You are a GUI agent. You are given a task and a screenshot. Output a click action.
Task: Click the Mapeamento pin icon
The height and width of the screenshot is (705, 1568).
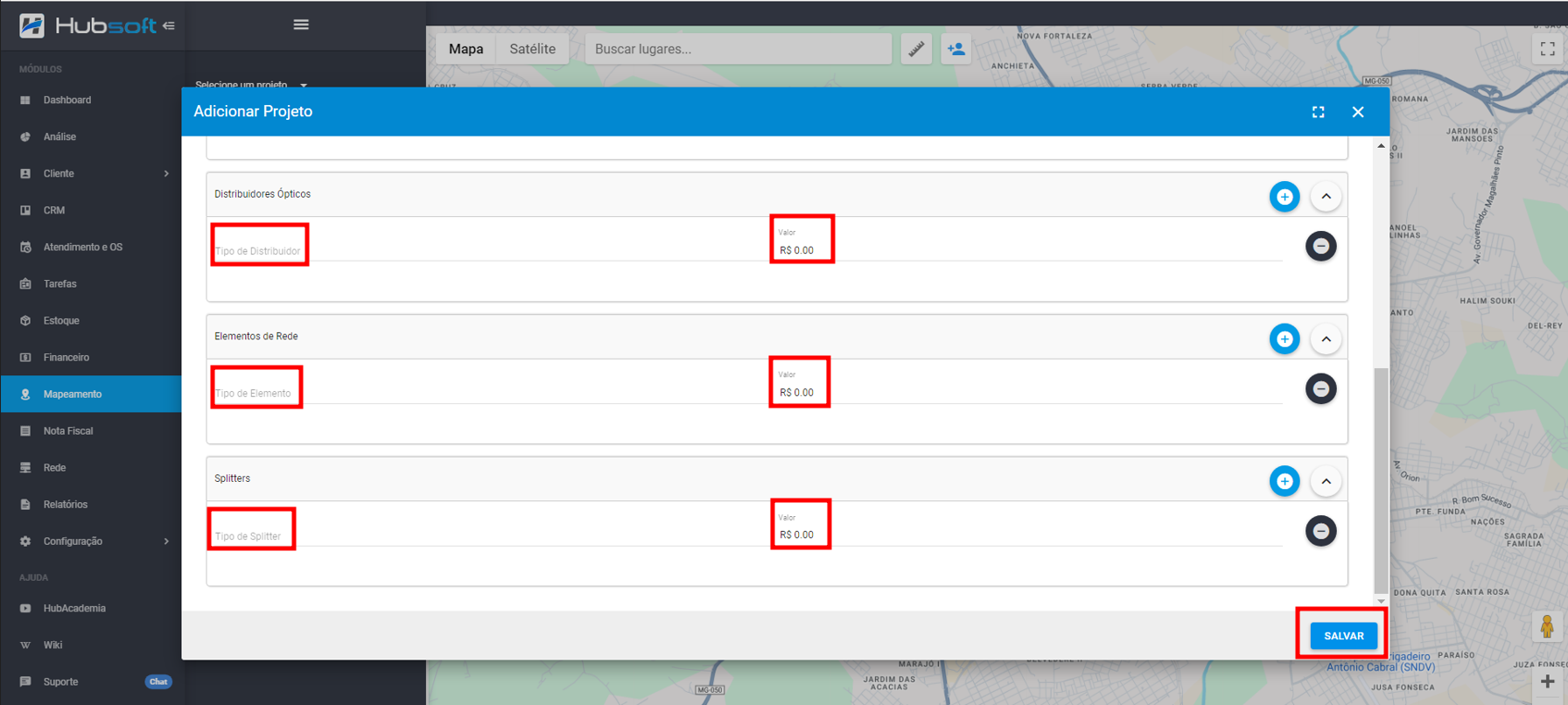pos(25,394)
